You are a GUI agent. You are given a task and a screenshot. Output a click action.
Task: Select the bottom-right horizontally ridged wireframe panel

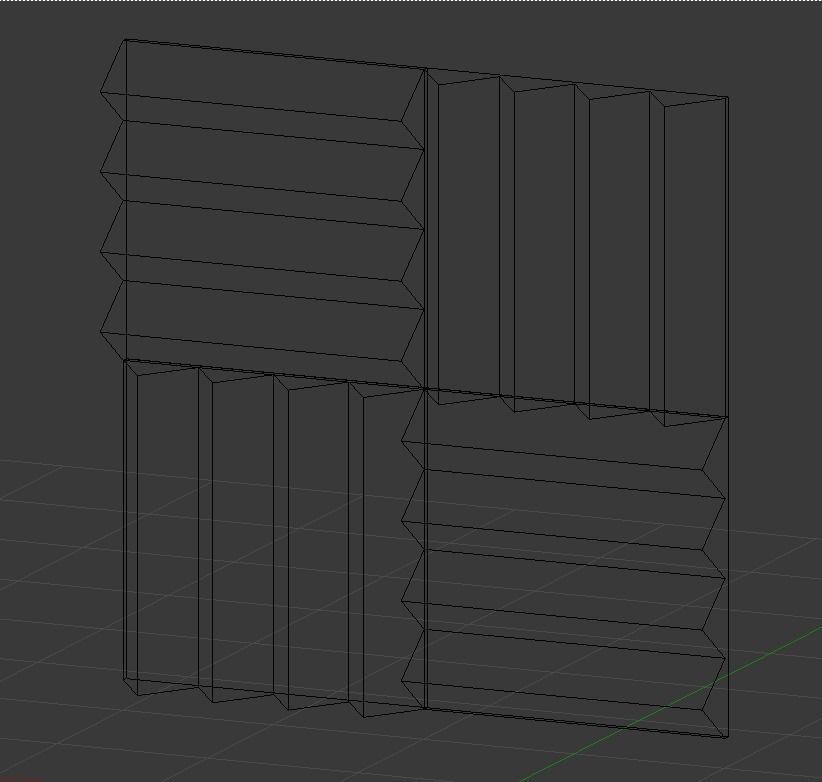(565, 563)
